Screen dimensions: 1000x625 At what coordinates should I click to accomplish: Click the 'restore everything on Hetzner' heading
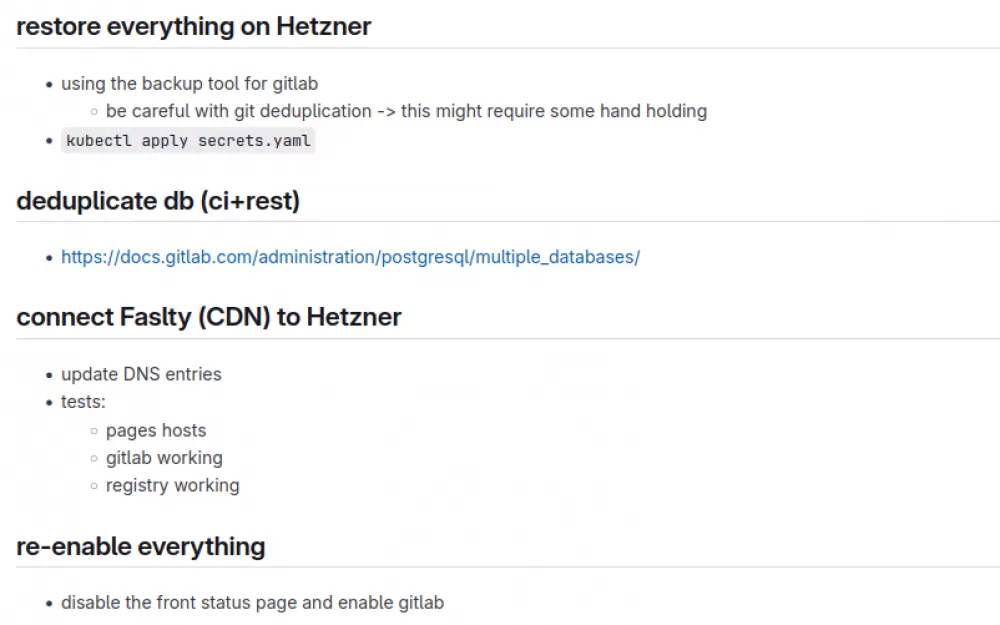tap(193, 27)
